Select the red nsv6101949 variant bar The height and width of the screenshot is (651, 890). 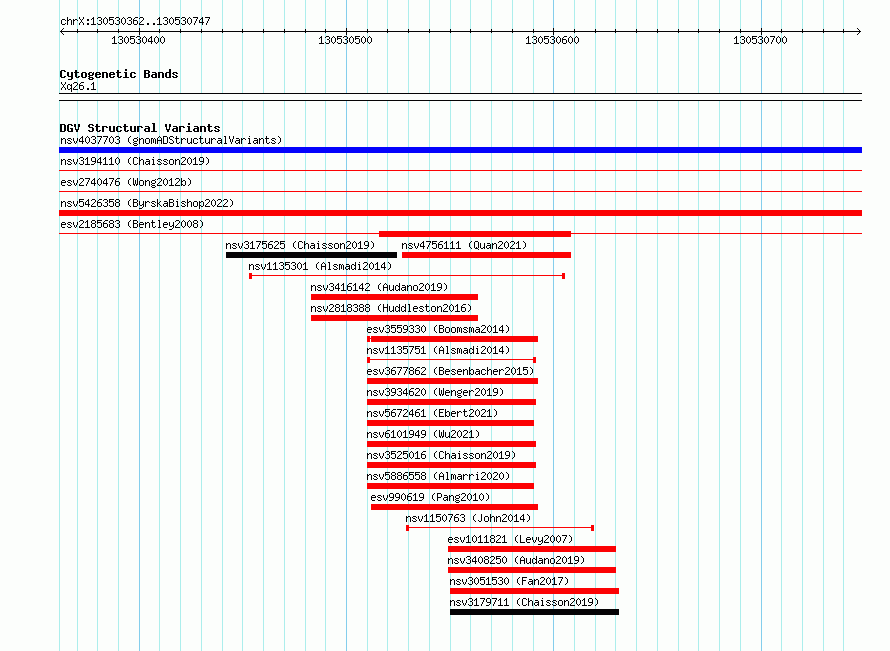451,444
